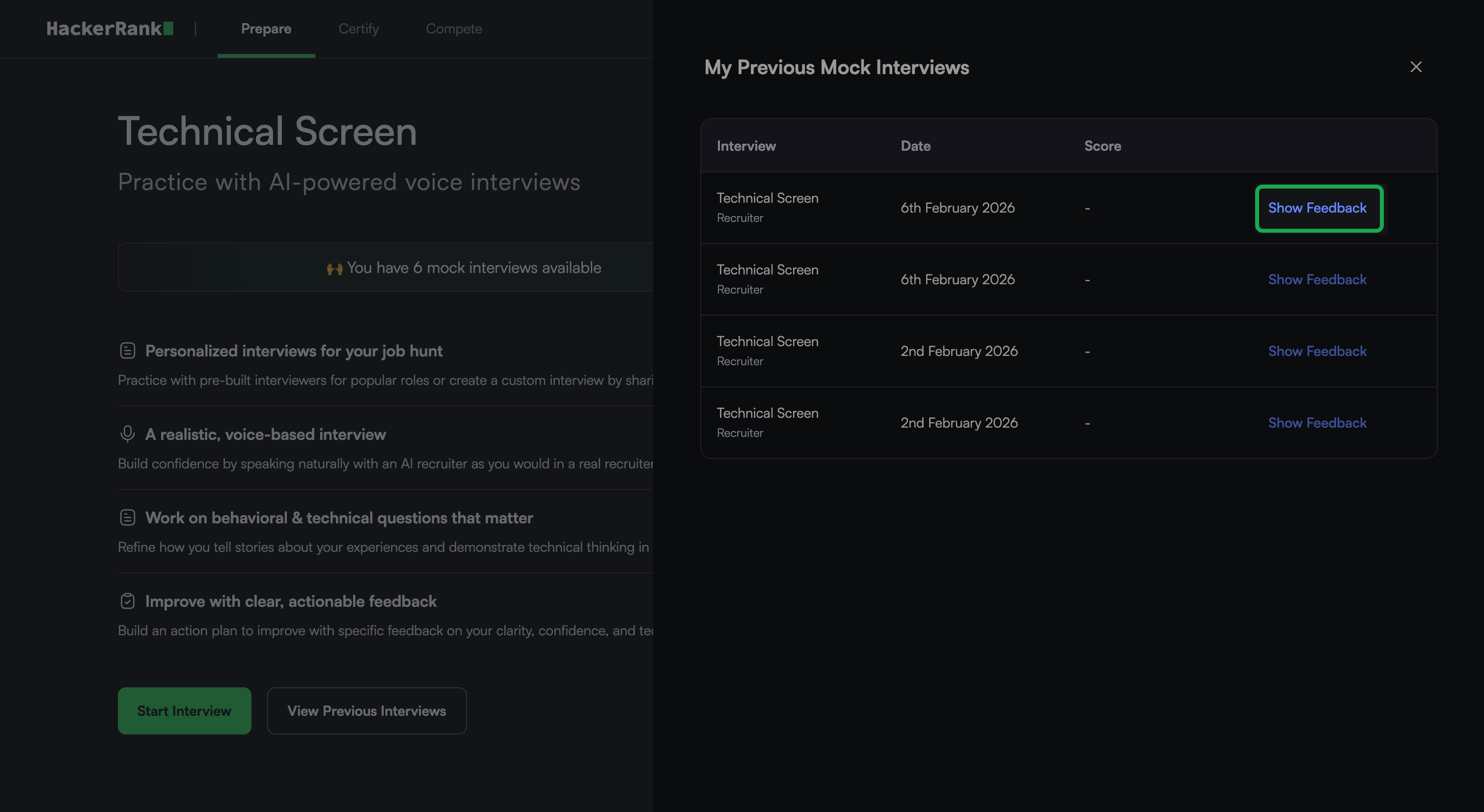The height and width of the screenshot is (812, 1484).
Task: Go to the Compete tab
Action: 453,28
